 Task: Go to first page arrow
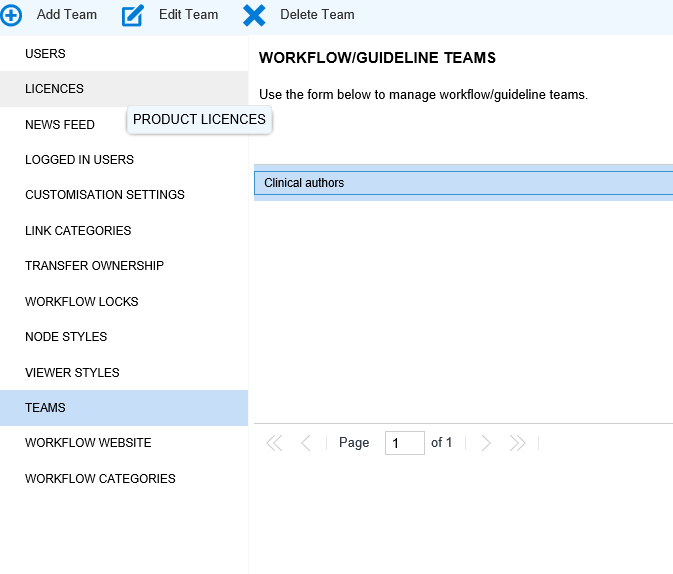274,443
